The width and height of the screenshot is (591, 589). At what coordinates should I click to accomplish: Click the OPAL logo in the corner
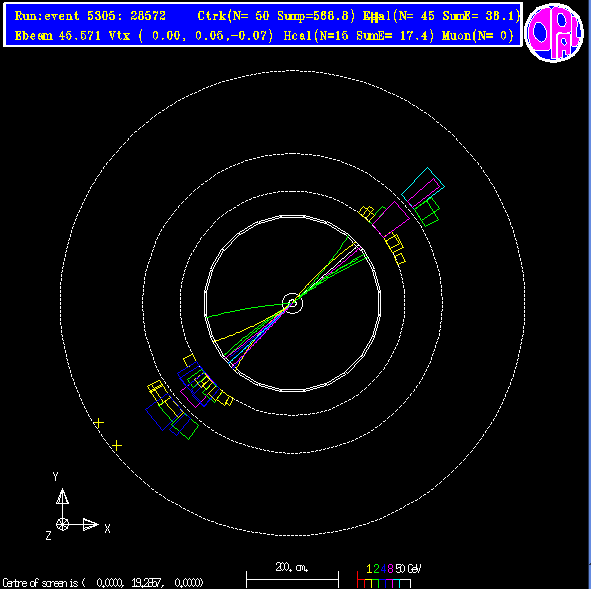[554, 32]
